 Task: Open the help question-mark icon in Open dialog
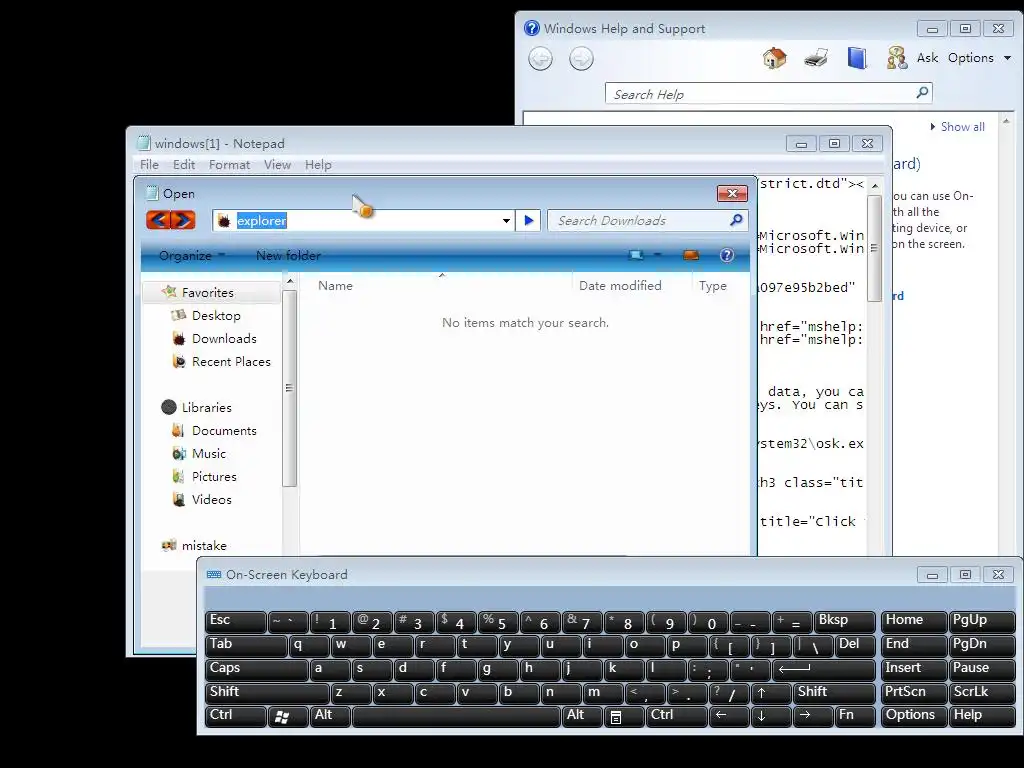pyautogui.click(x=726, y=255)
